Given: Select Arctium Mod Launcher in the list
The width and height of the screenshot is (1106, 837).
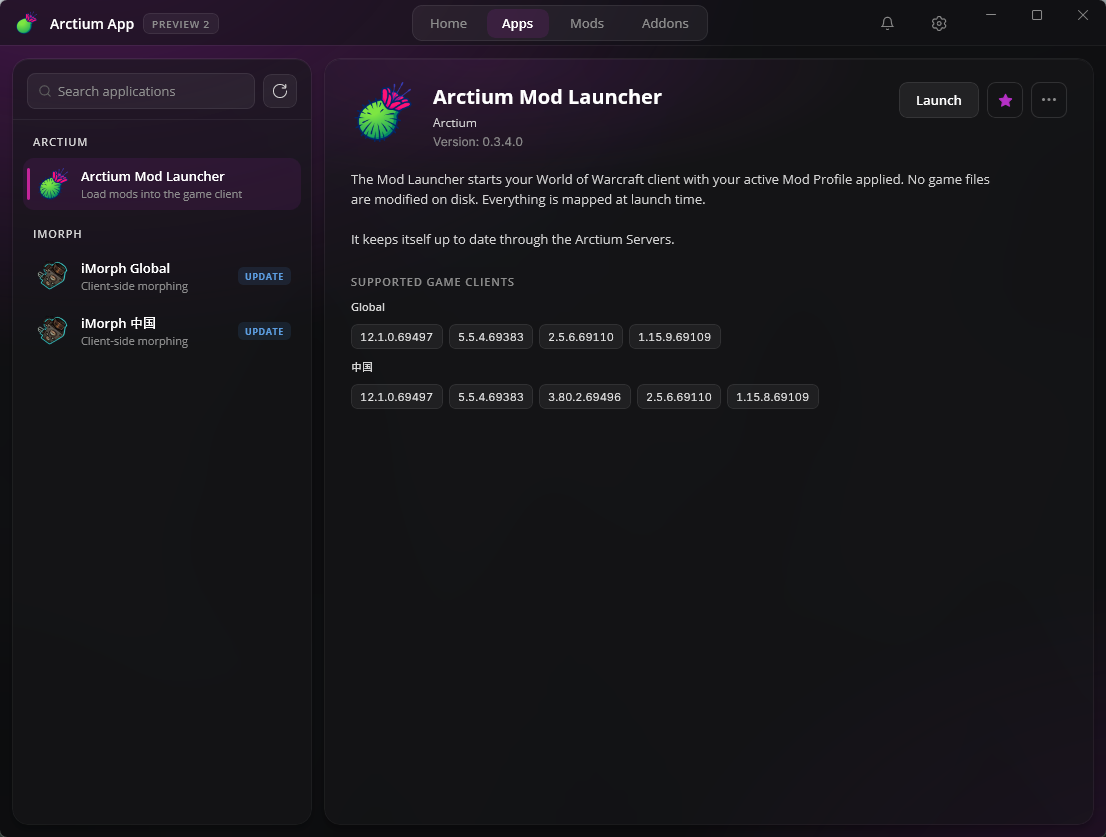Looking at the screenshot, I should pos(163,184).
